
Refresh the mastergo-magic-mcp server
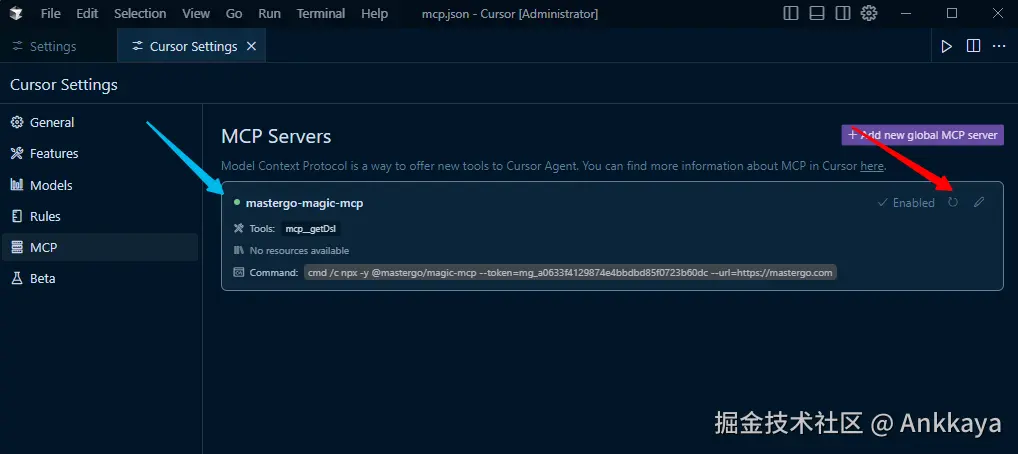point(953,202)
